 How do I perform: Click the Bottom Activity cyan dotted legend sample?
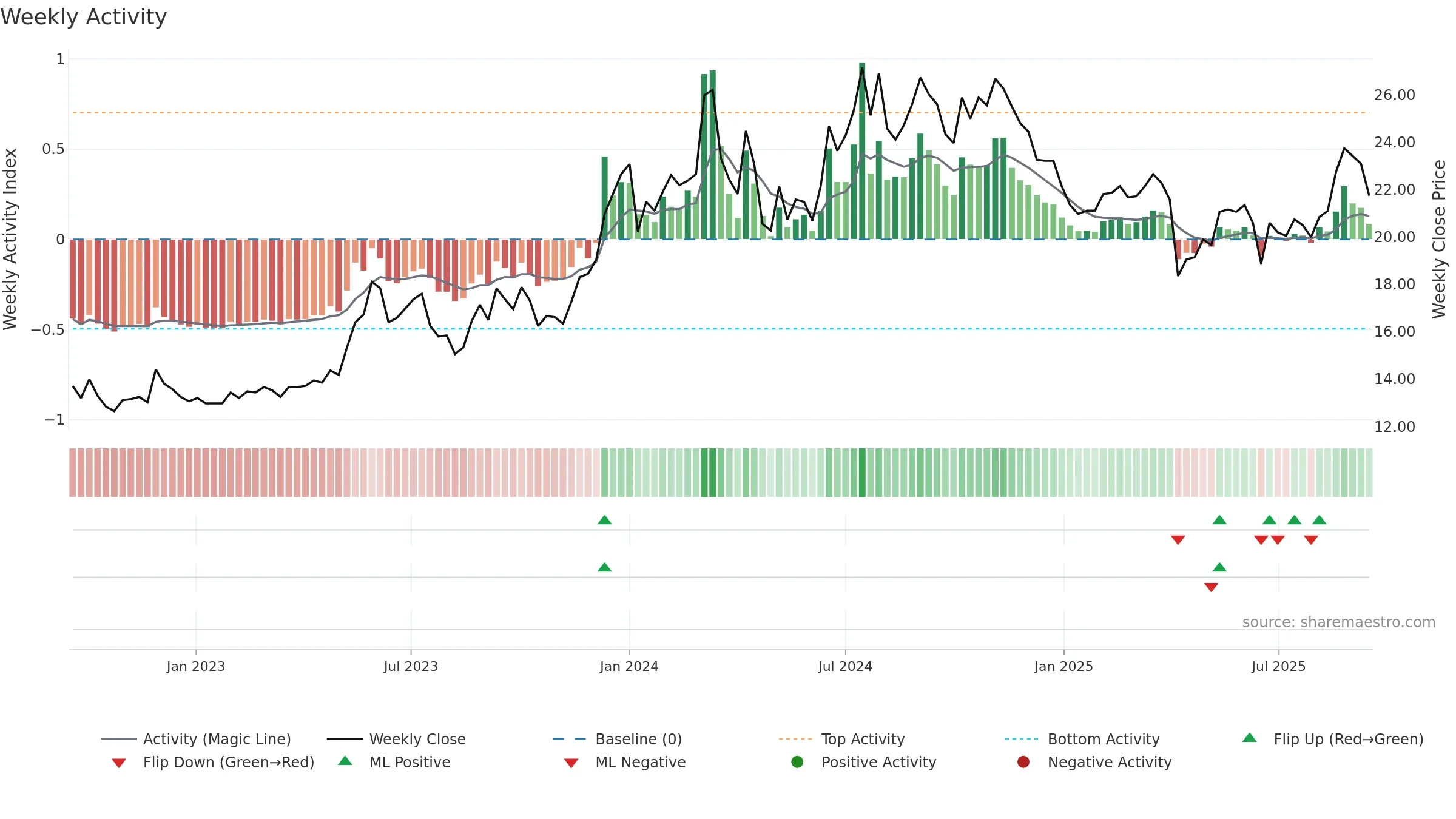point(1022,739)
